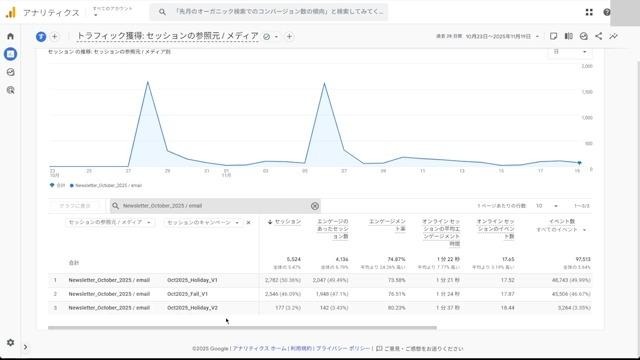Image resolution: width=640 pixels, height=360 pixels.
Task: Click Oct2025_Holiday_V1 campaign cell
Action: tap(192, 280)
